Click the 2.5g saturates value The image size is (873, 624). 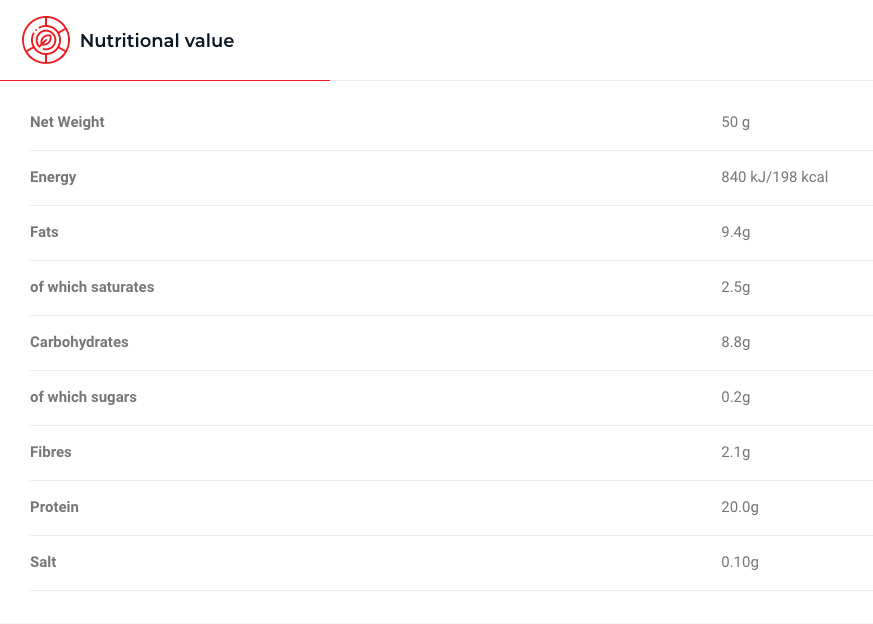[x=735, y=287]
